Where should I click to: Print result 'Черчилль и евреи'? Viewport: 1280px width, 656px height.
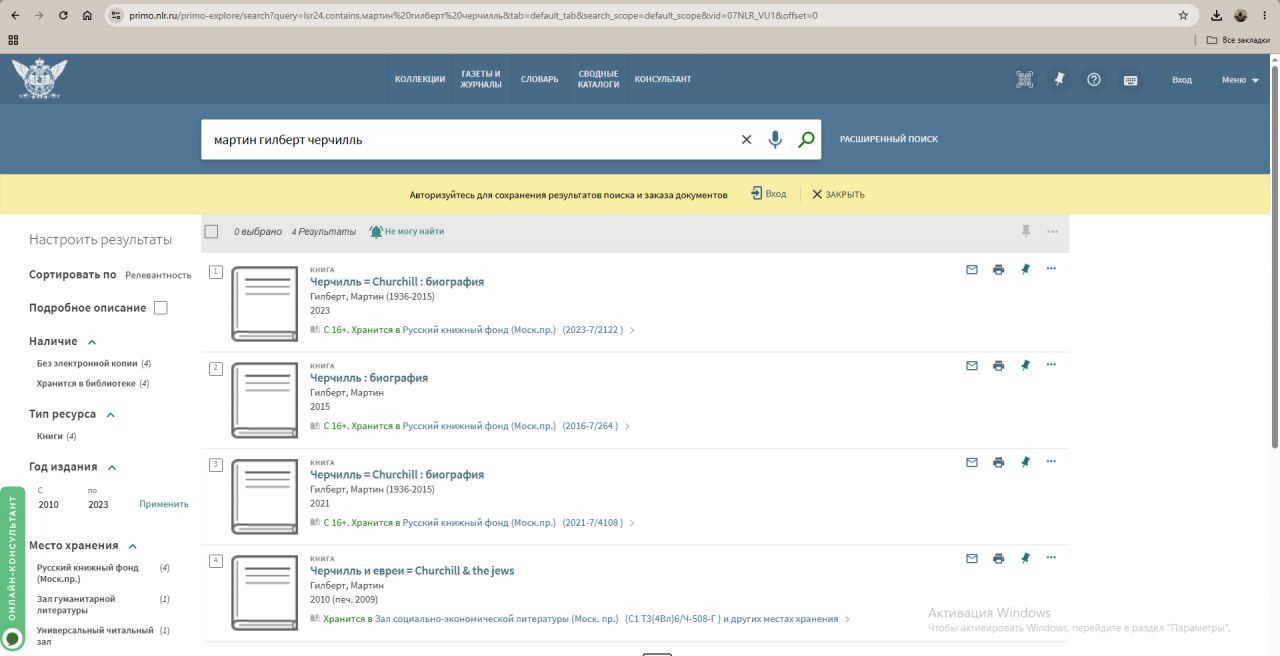(998, 559)
